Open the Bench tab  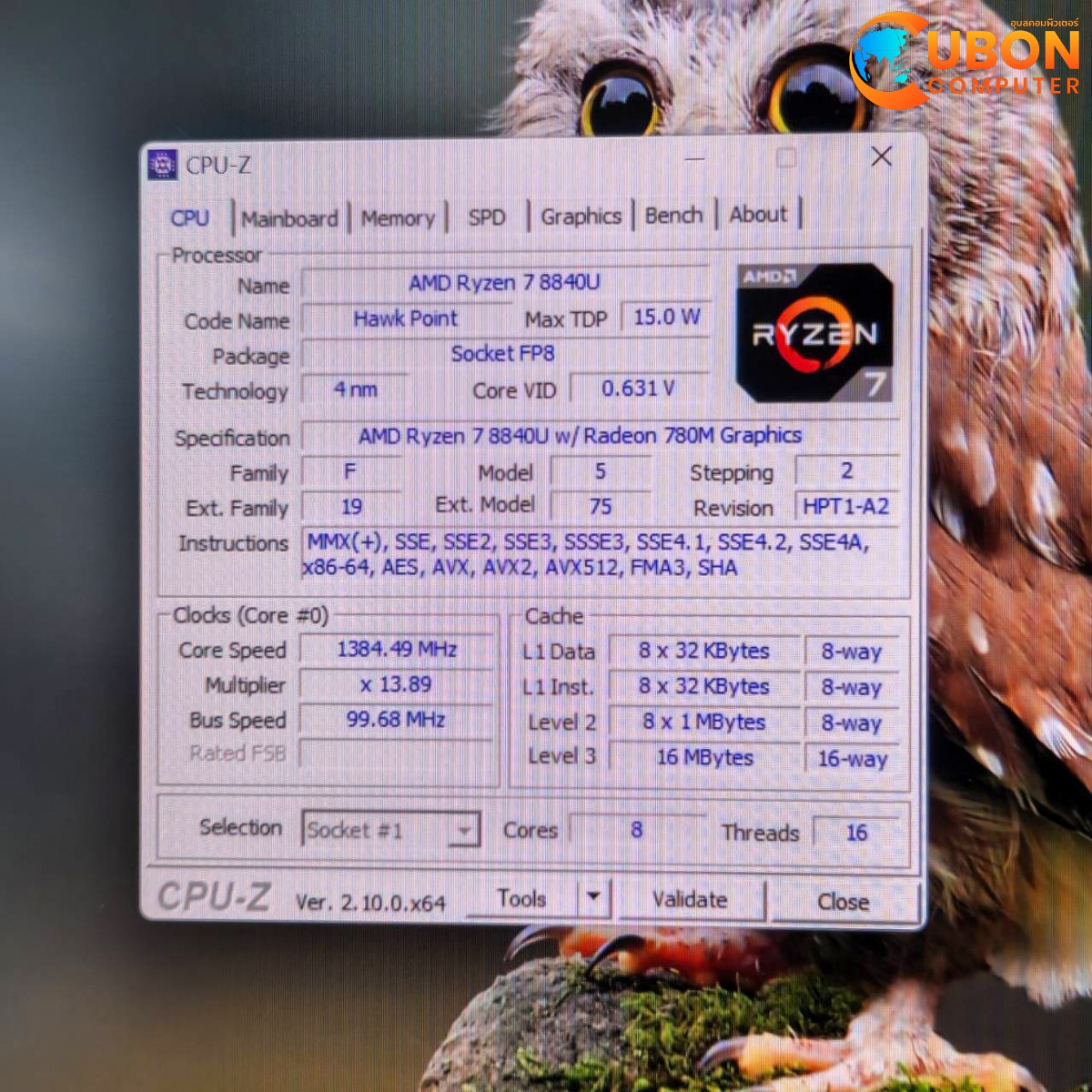click(x=673, y=216)
